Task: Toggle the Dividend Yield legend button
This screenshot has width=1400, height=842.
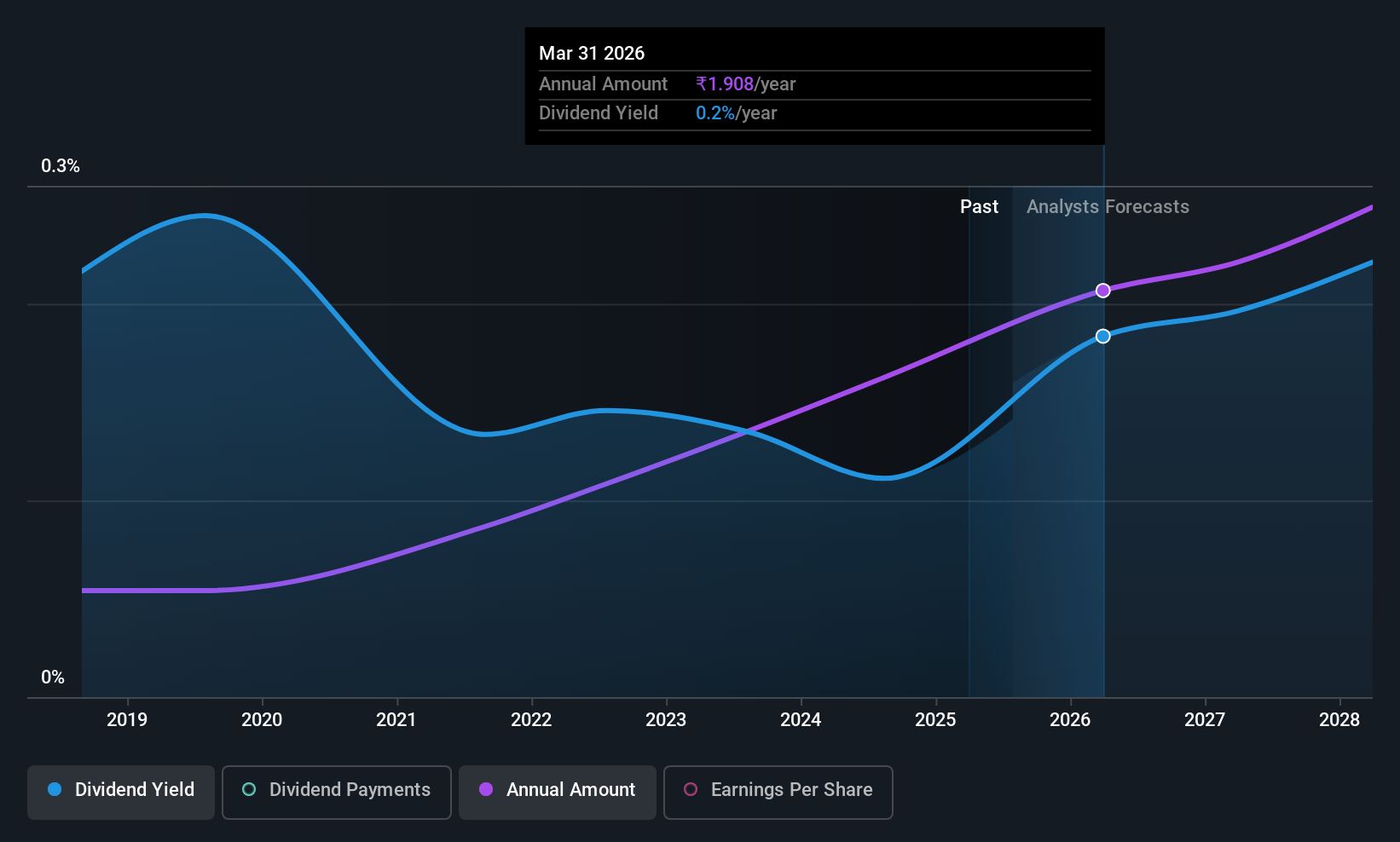Action: (121, 793)
